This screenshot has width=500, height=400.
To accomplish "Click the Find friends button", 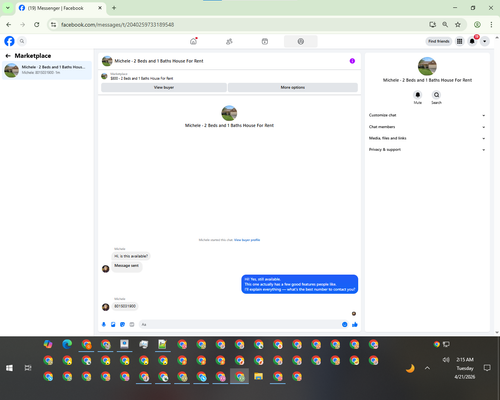I will pos(439,41).
